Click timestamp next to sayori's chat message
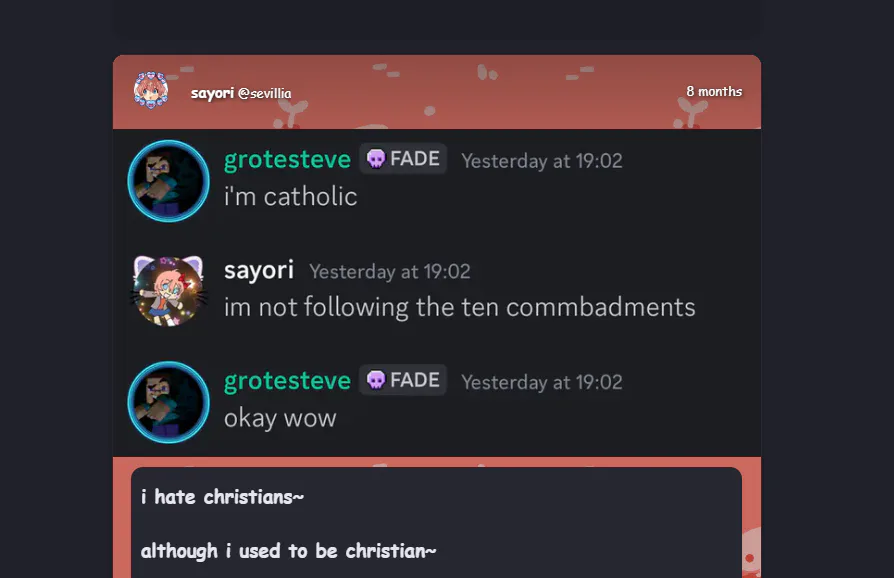Screen dimensions: 894x578 [390, 272]
